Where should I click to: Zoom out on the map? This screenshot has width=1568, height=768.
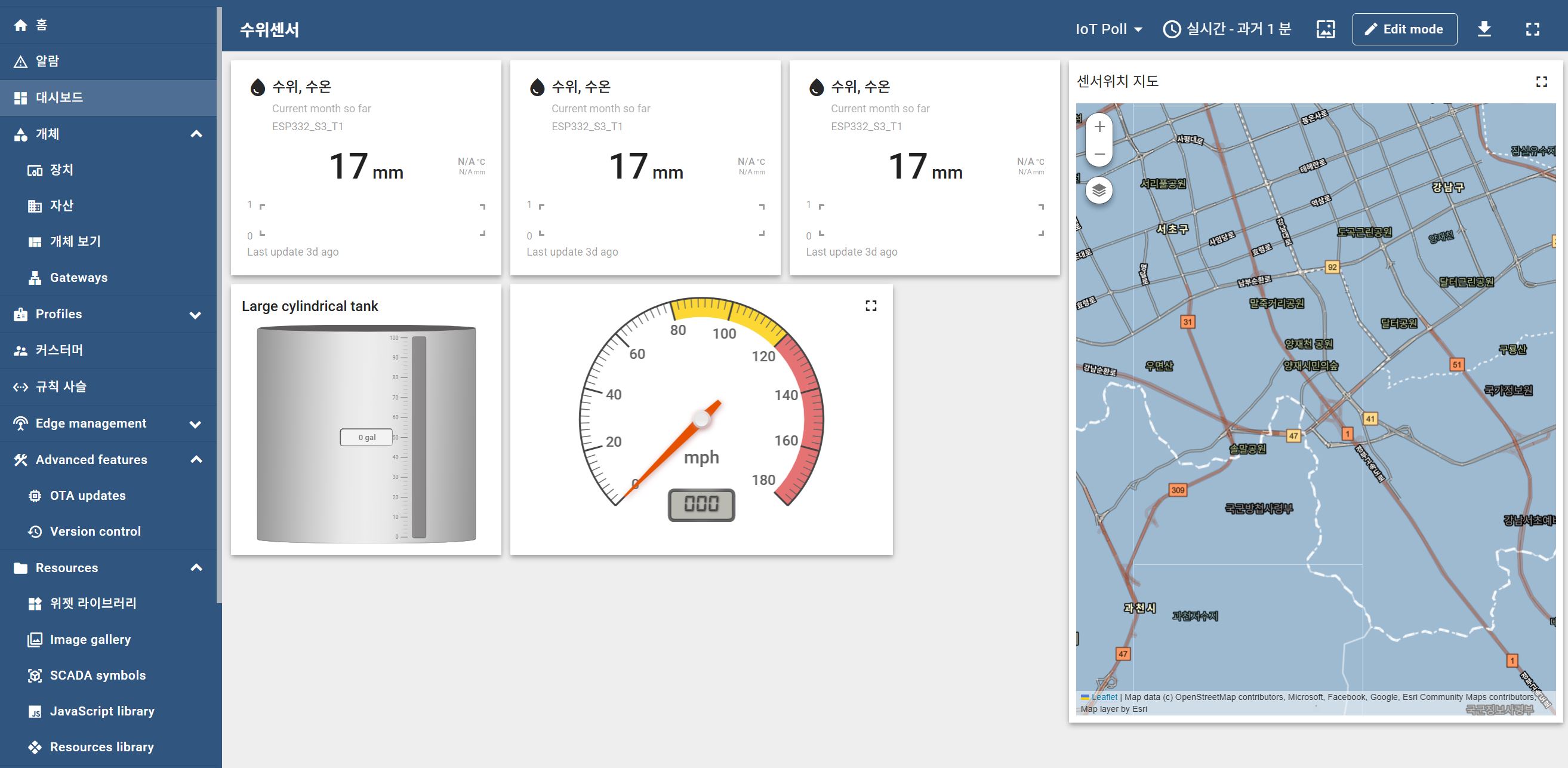coord(1099,154)
